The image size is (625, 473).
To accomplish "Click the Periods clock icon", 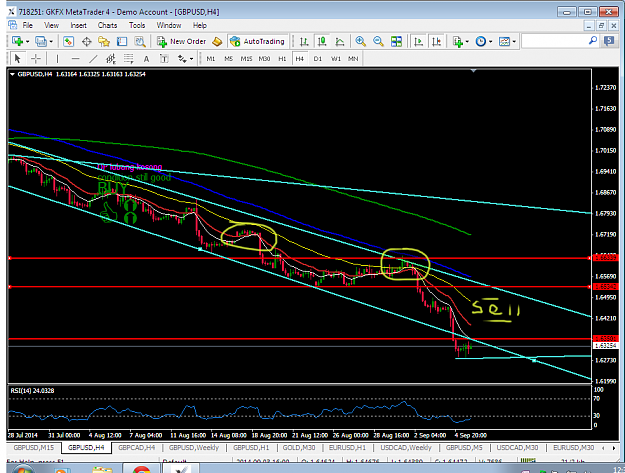I will [x=481, y=41].
